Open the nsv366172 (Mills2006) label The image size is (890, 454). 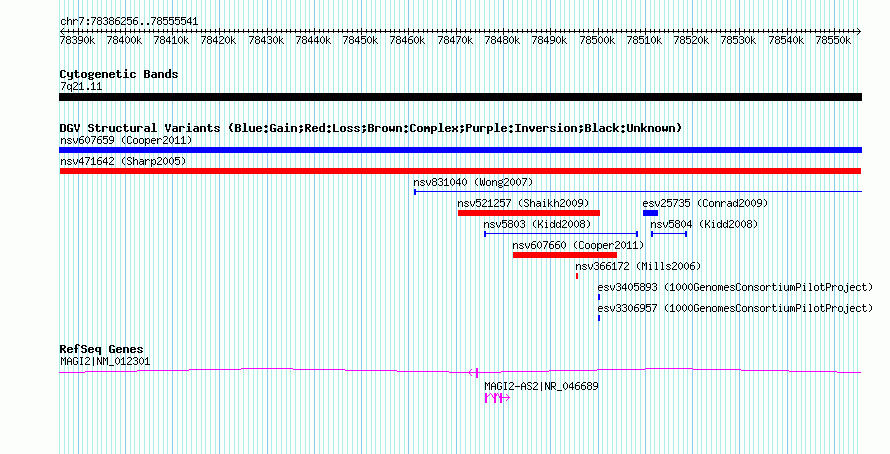pos(638,266)
